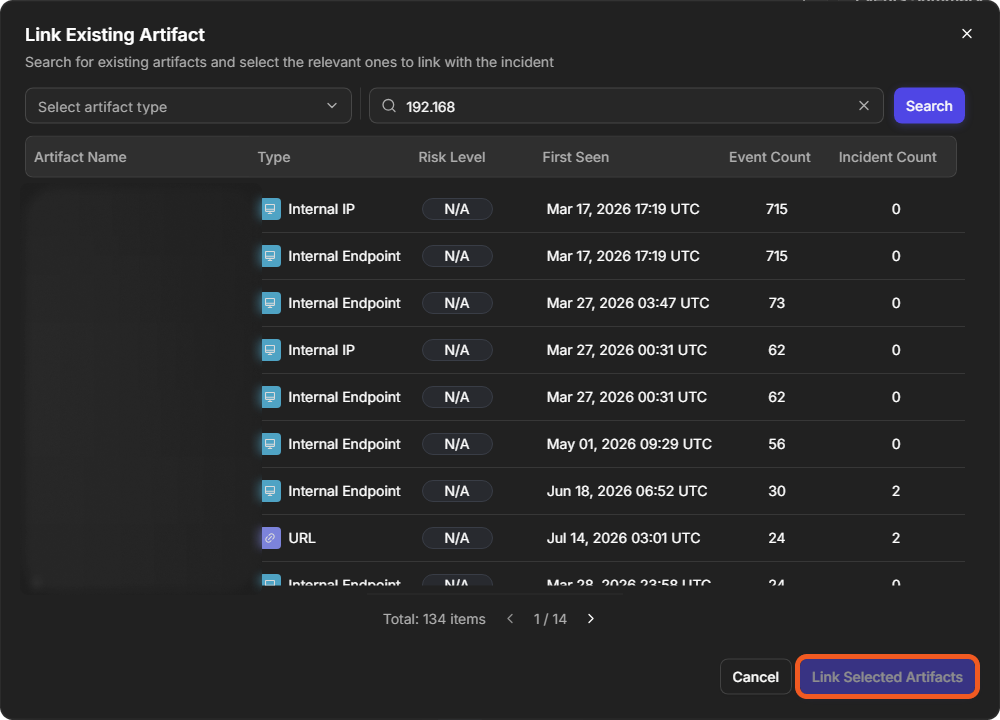Screen dimensions: 1000x720
Task: Click the URL type label
Action: coord(302,538)
